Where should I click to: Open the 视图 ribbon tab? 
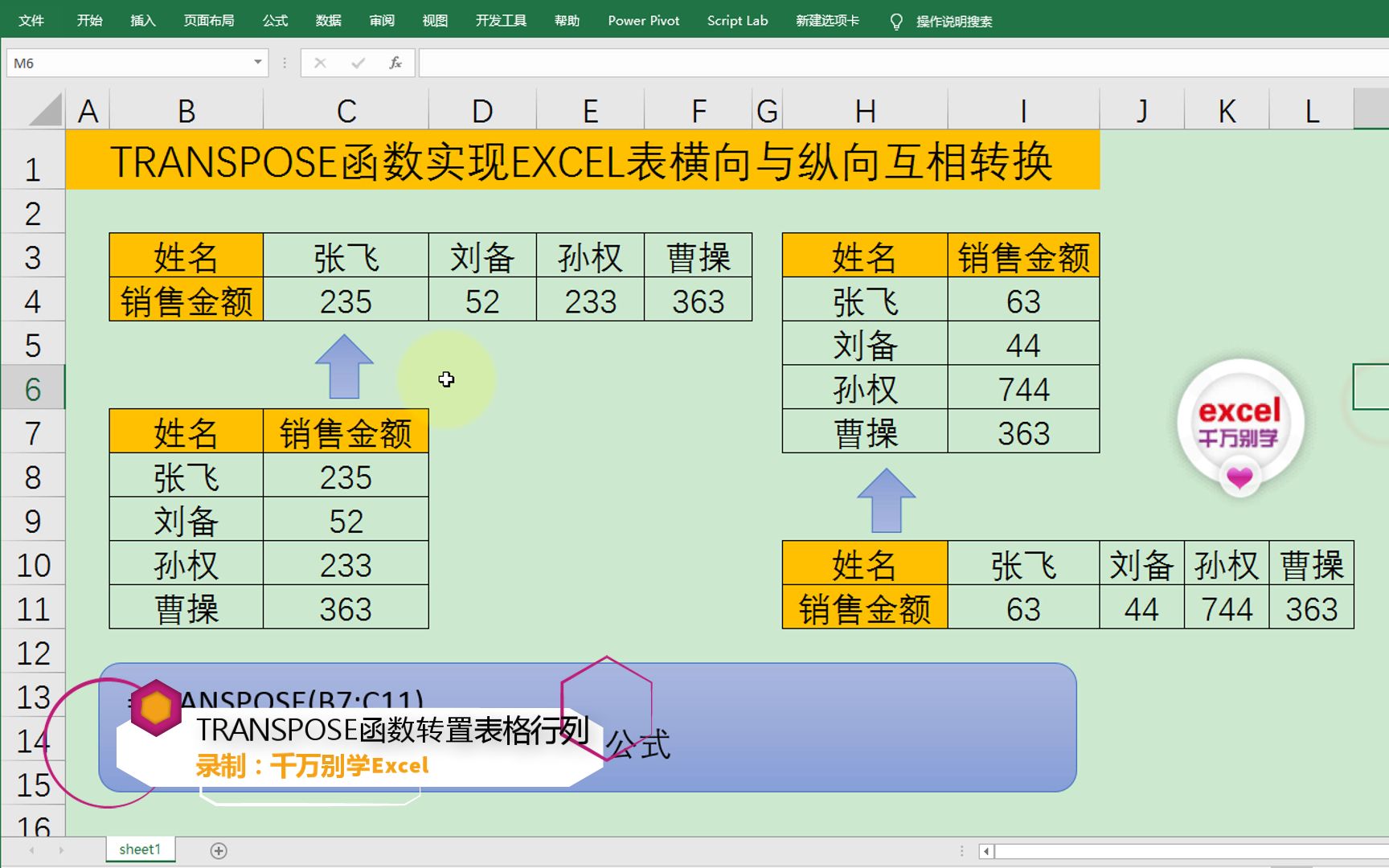tap(435, 20)
